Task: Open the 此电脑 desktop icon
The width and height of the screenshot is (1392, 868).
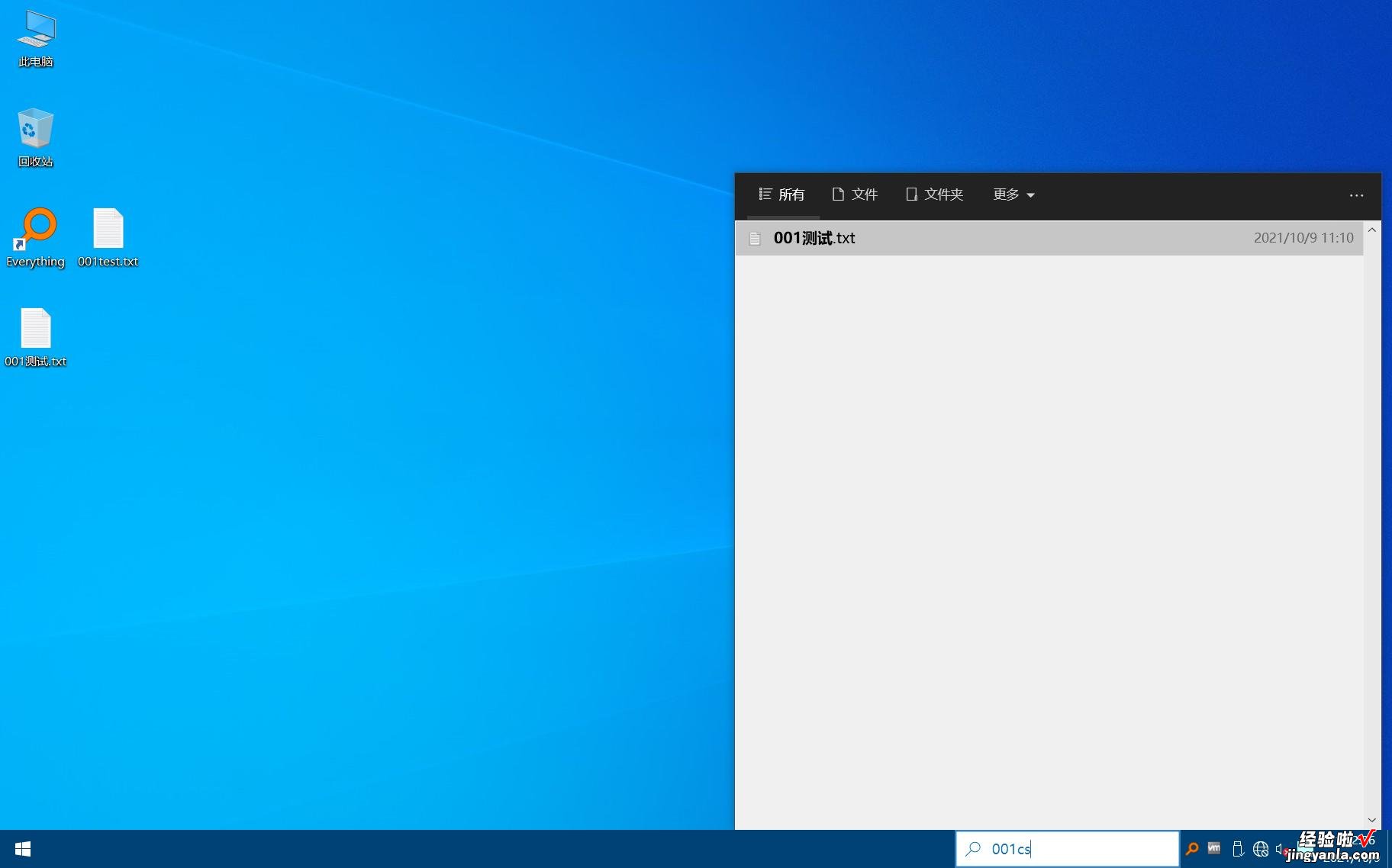Action: pos(36,39)
